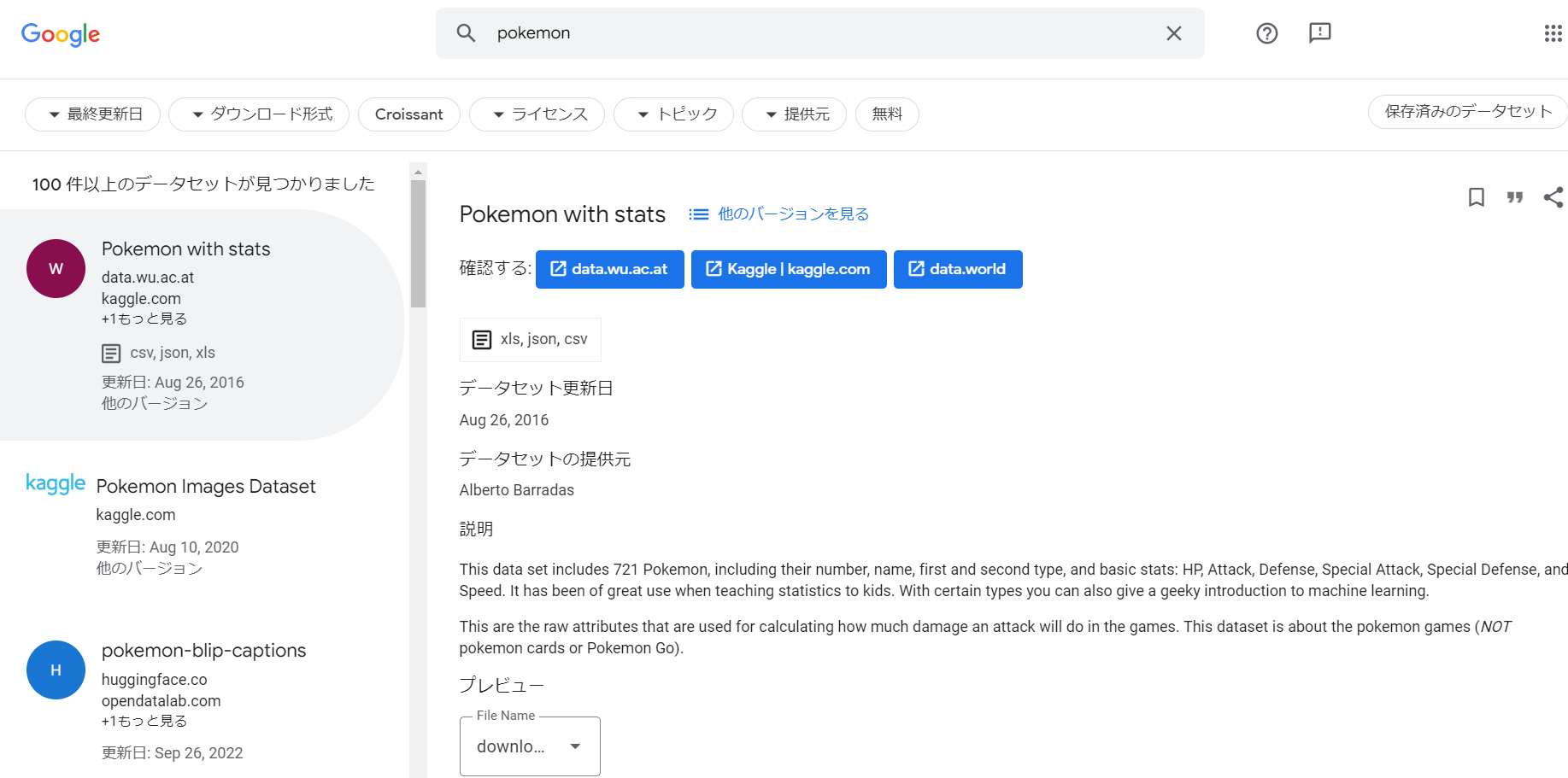The width and height of the screenshot is (1568, 778).
Task: Open the 提供元 filter dropdown
Action: [x=795, y=114]
